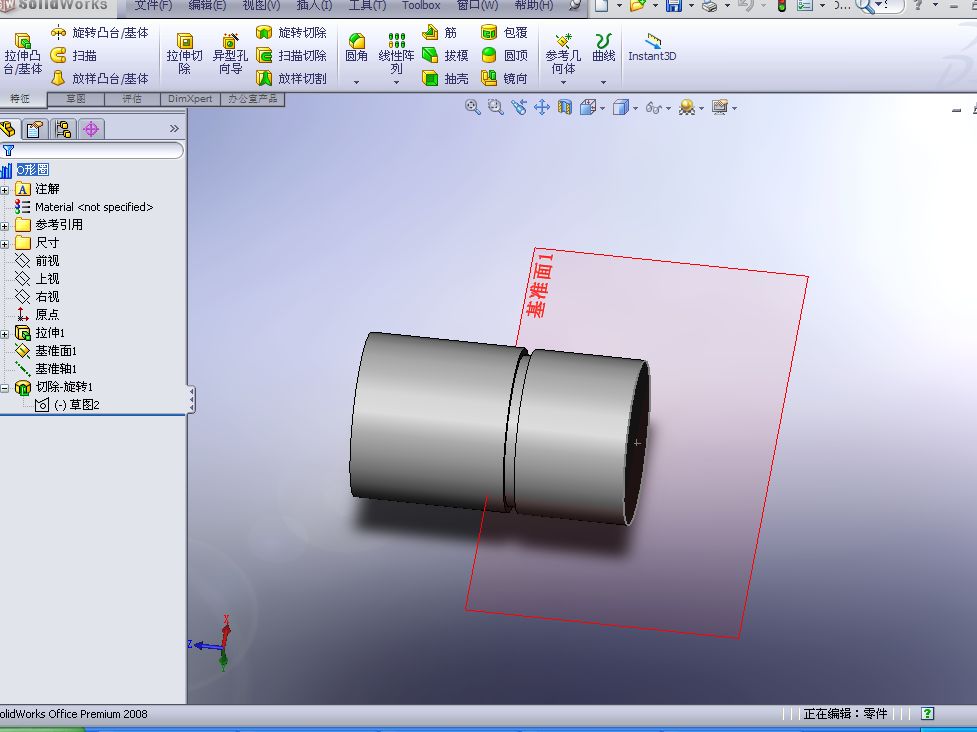The width and height of the screenshot is (977, 732).
Task: Toggle the Section View icon
Action: pyautogui.click(x=565, y=107)
